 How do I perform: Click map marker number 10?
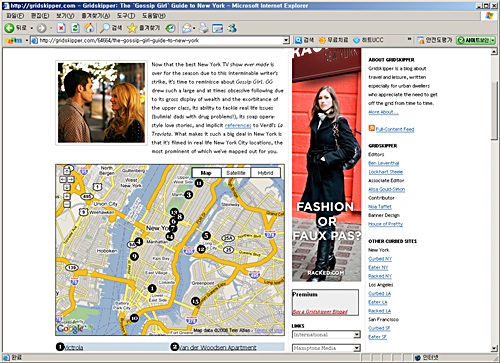click(x=134, y=318)
